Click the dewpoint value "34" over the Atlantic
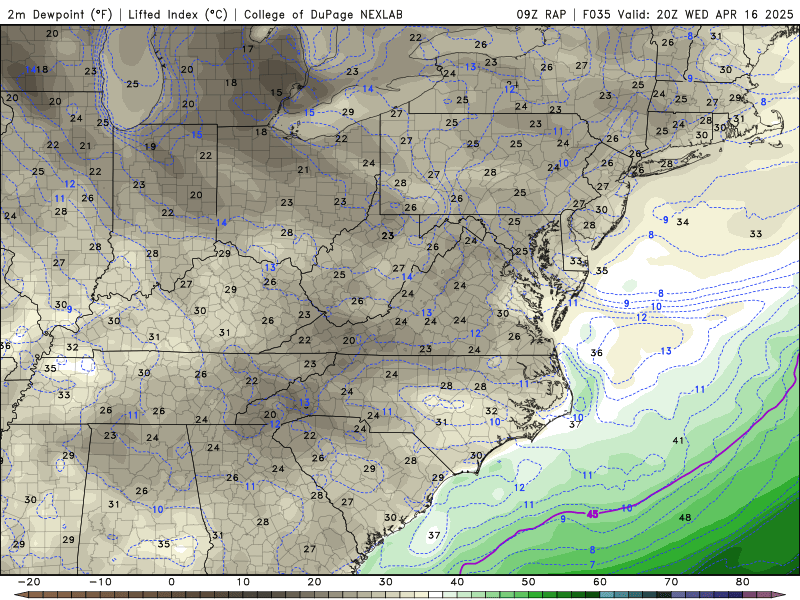The image size is (800, 600). (x=683, y=222)
